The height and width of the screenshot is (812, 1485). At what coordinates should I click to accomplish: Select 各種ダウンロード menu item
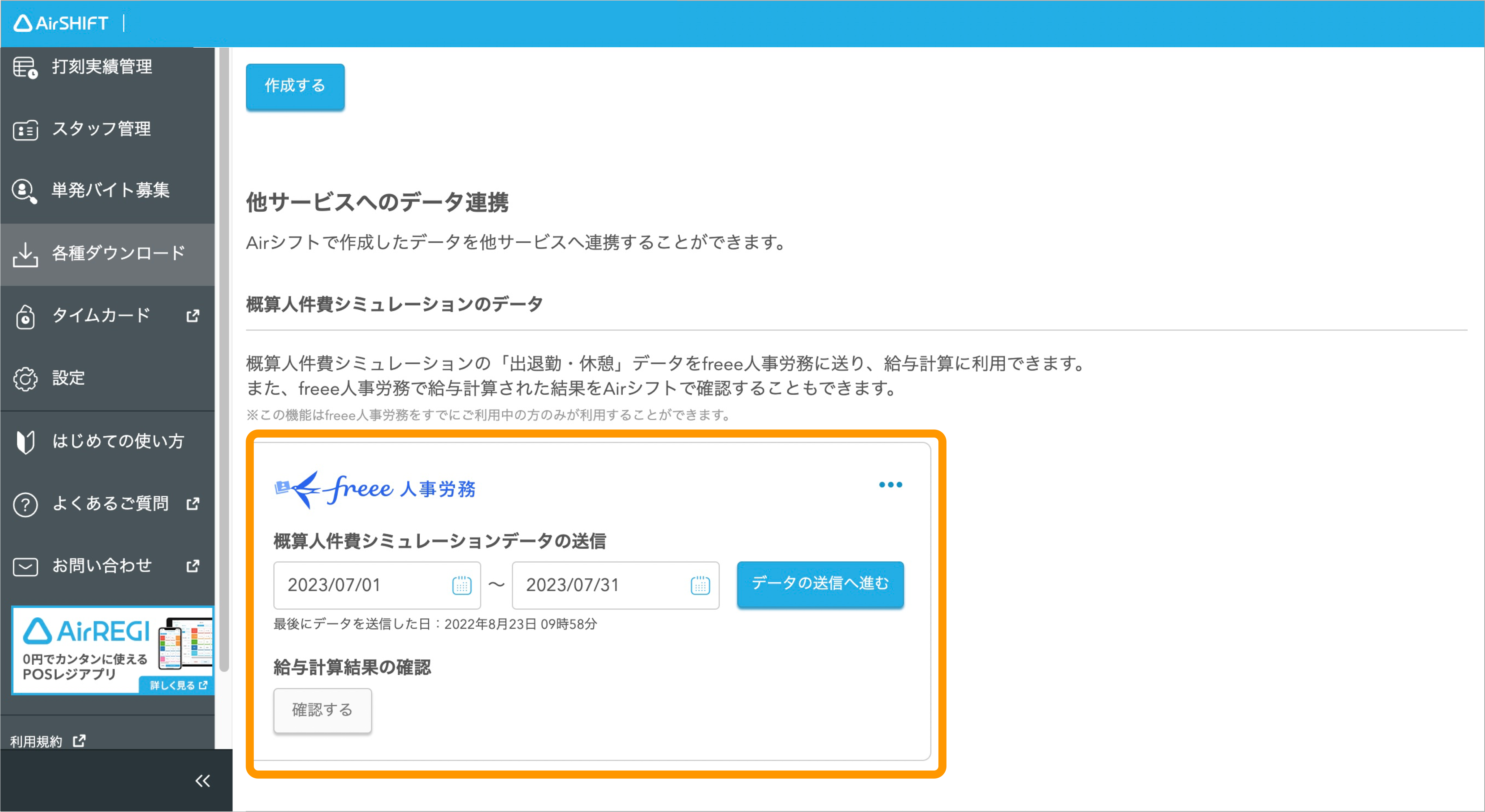pos(107,254)
